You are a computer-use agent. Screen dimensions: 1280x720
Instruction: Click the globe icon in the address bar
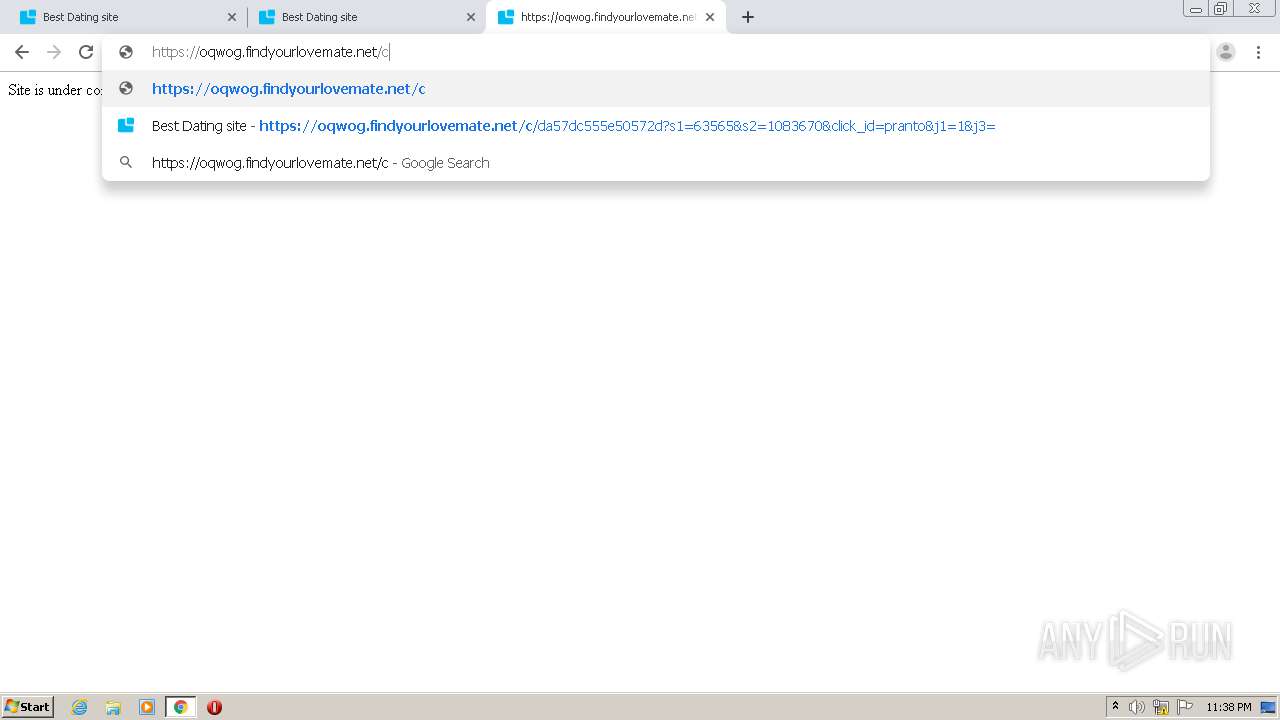tap(126, 52)
